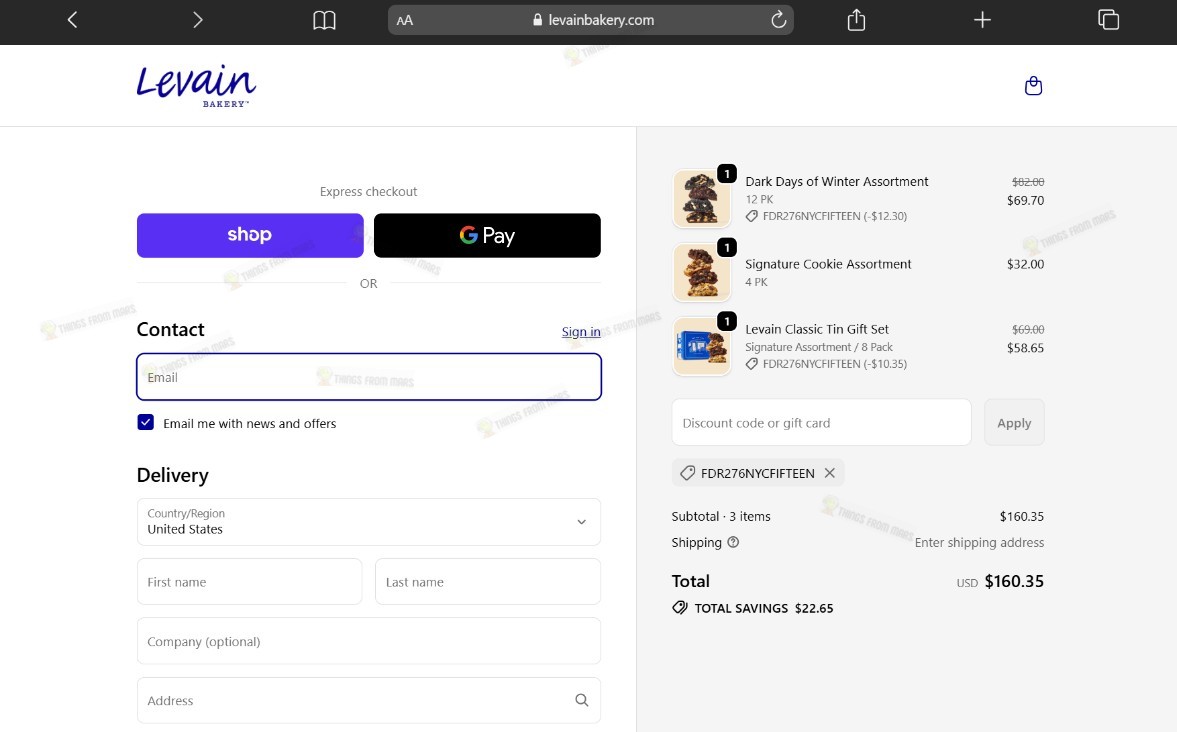Viewport: 1177px width, 732px height.
Task: Click the Signature Cookie Assortment thumbnail
Action: coord(701,273)
